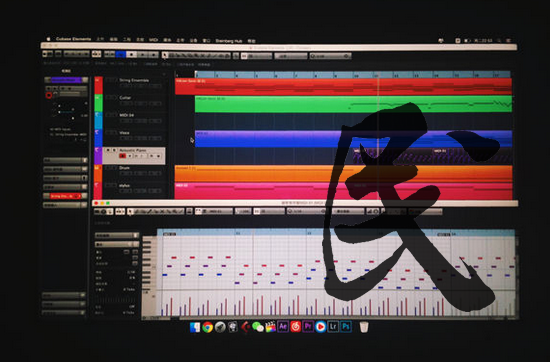Viewport: 550px width, 362px height.
Task: Launch Premiere Pro from the dock
Action: click(x=308, y=327)
